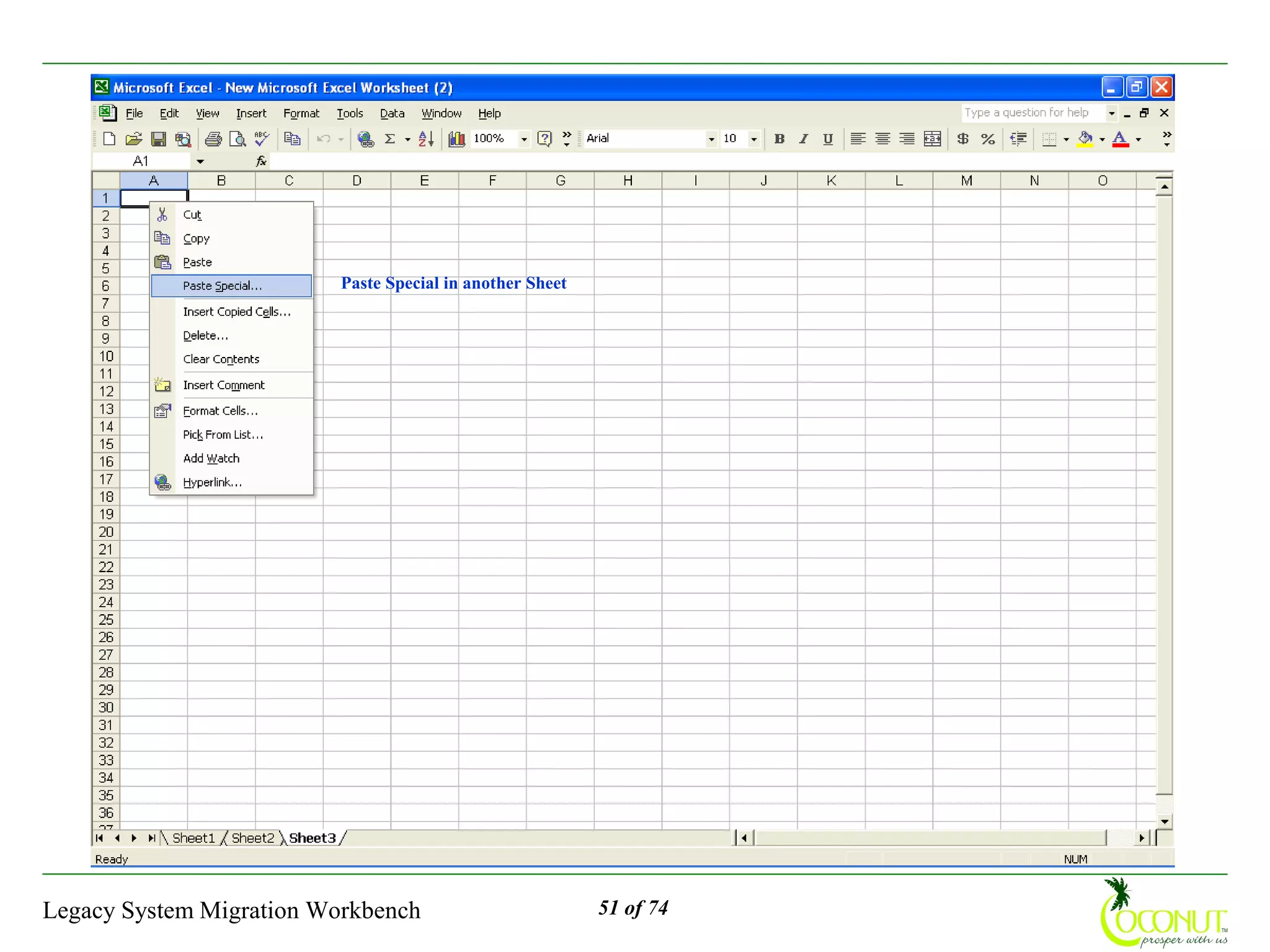Run the Spelling check icon
The width and height of the screenshot is (1270, 952).
tap(262, 139)
